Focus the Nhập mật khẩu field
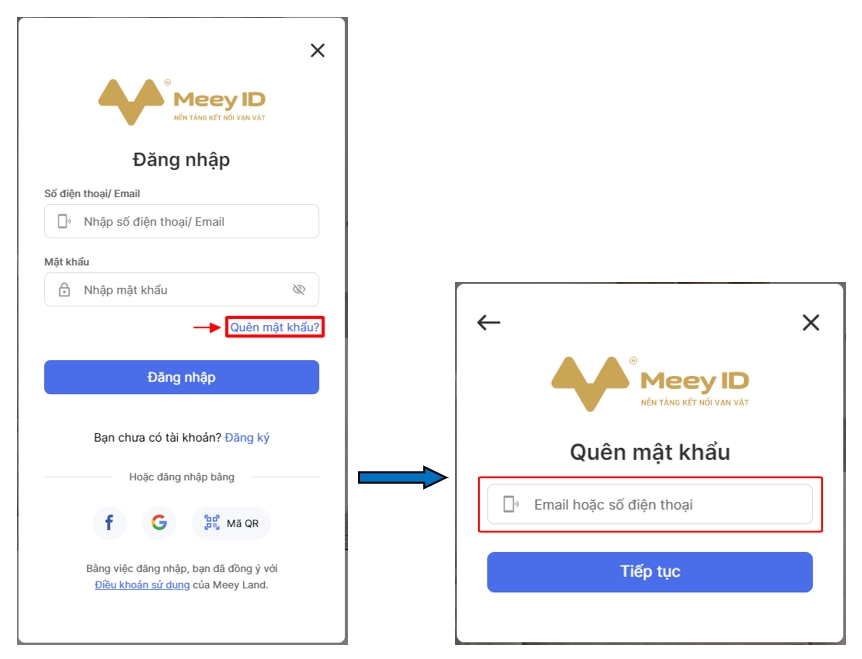862x659 pixels. click(x=181, y=290)
